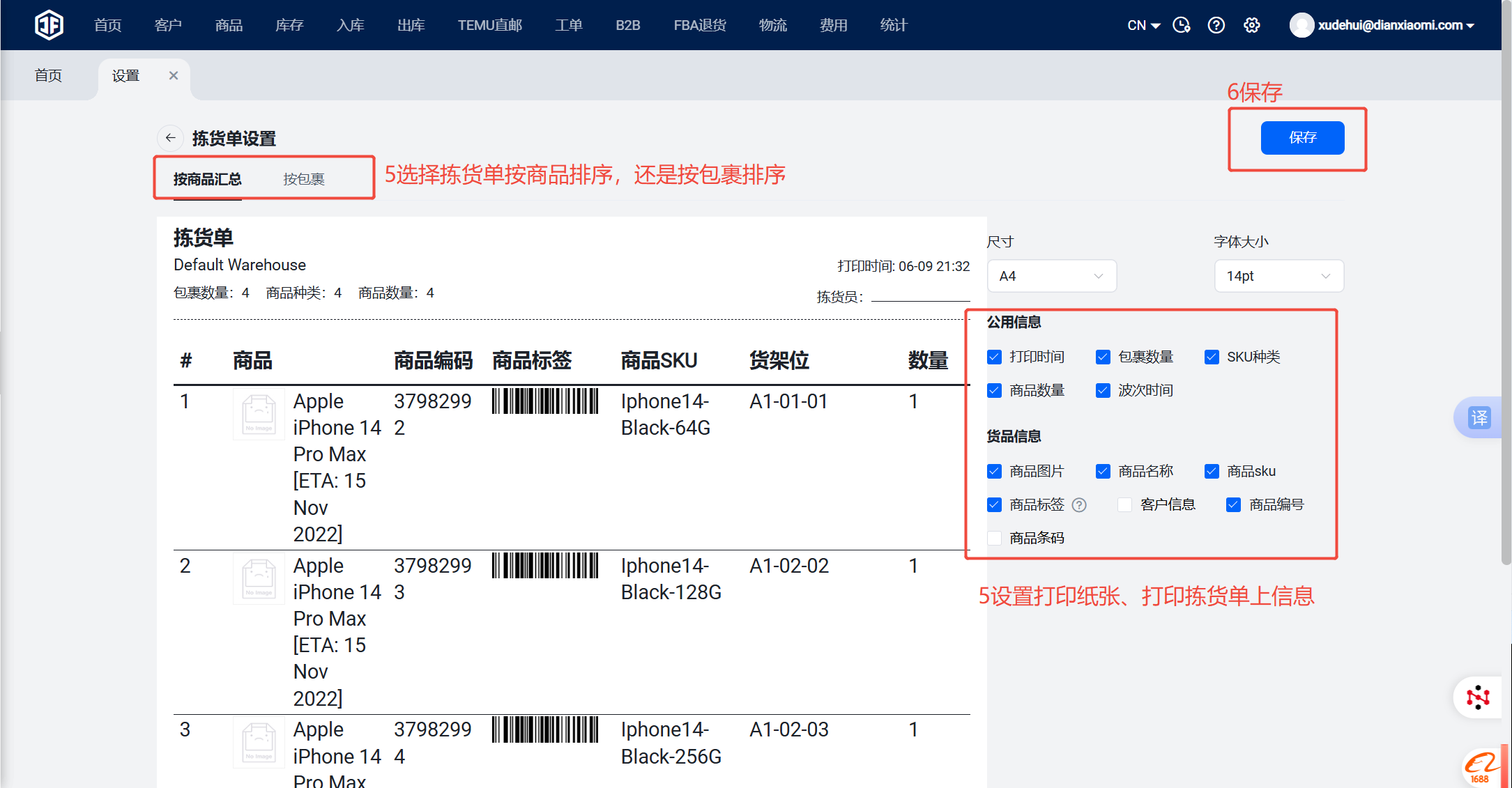
Task: Open the 首页 top menu
Action: 108,25
